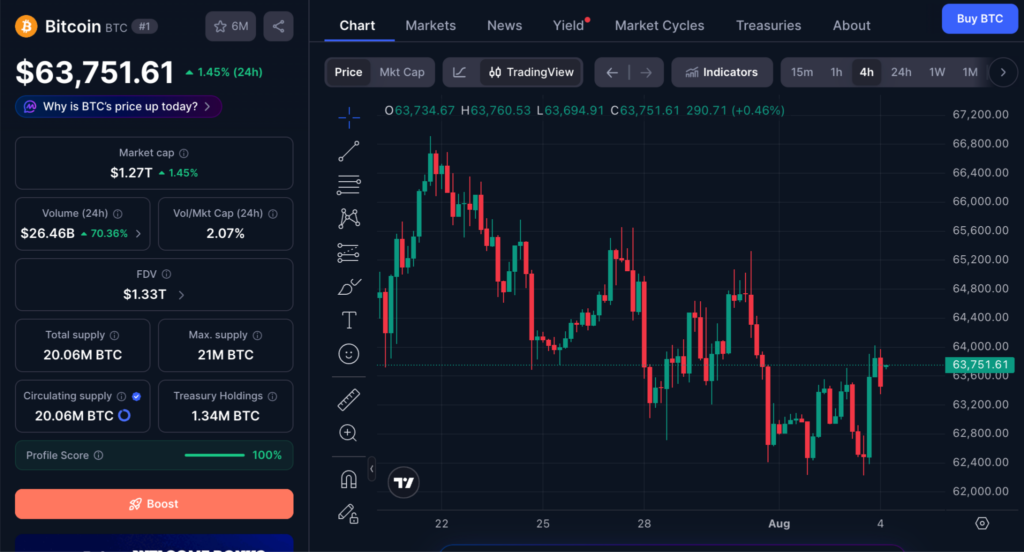Toggle lock all drawing tools
This screenshot has width=1024, height=552.
(x=348, y=514)
